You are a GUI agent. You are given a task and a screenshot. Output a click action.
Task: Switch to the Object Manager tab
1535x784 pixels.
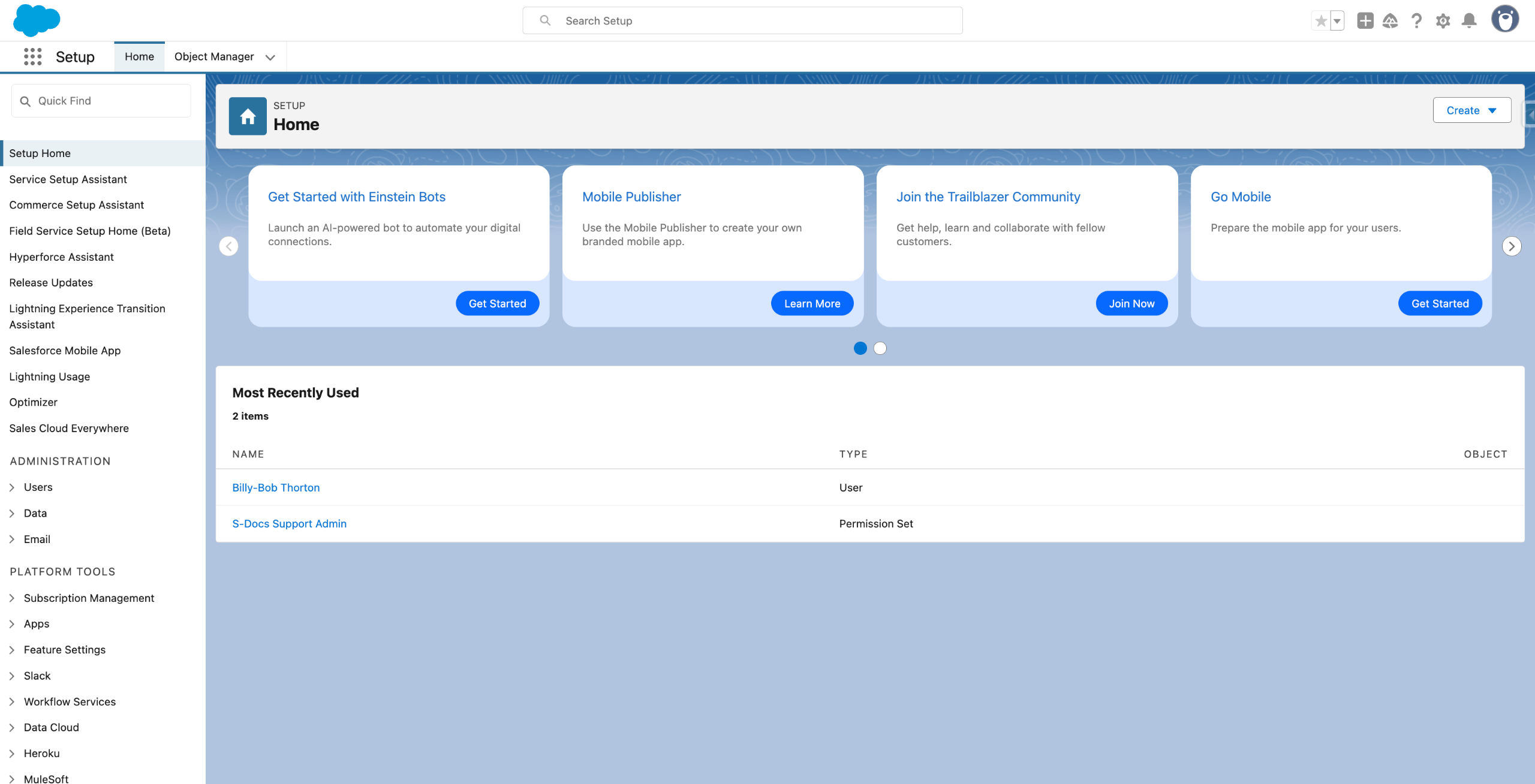point(214,57)
